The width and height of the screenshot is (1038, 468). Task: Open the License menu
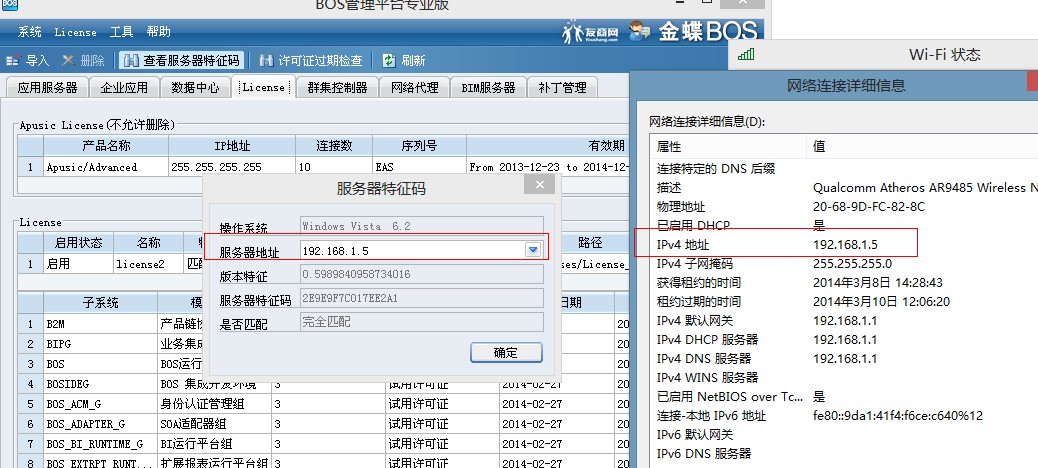click(x=75, y=32)
